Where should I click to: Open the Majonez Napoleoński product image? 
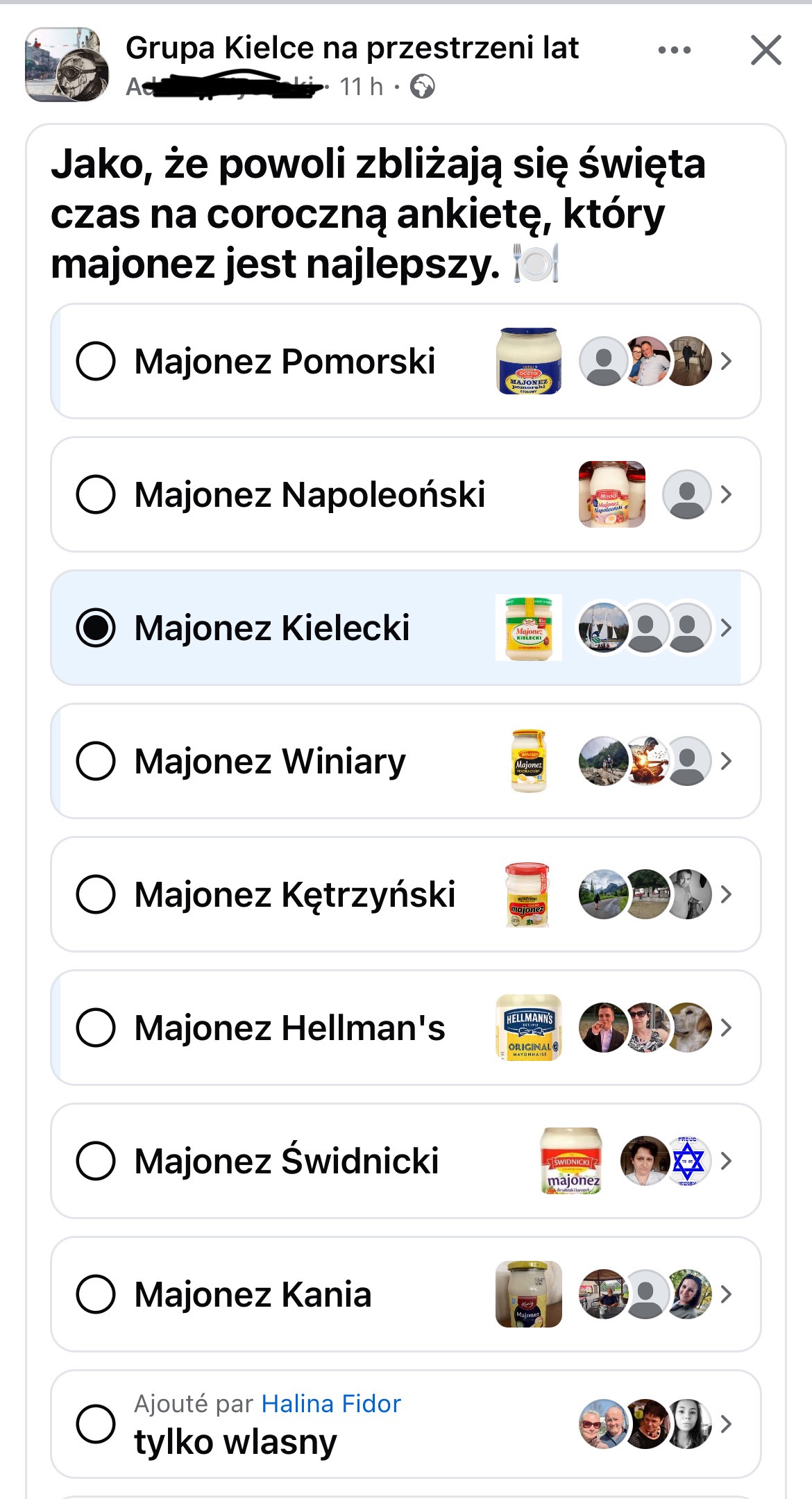coord(611,494)
